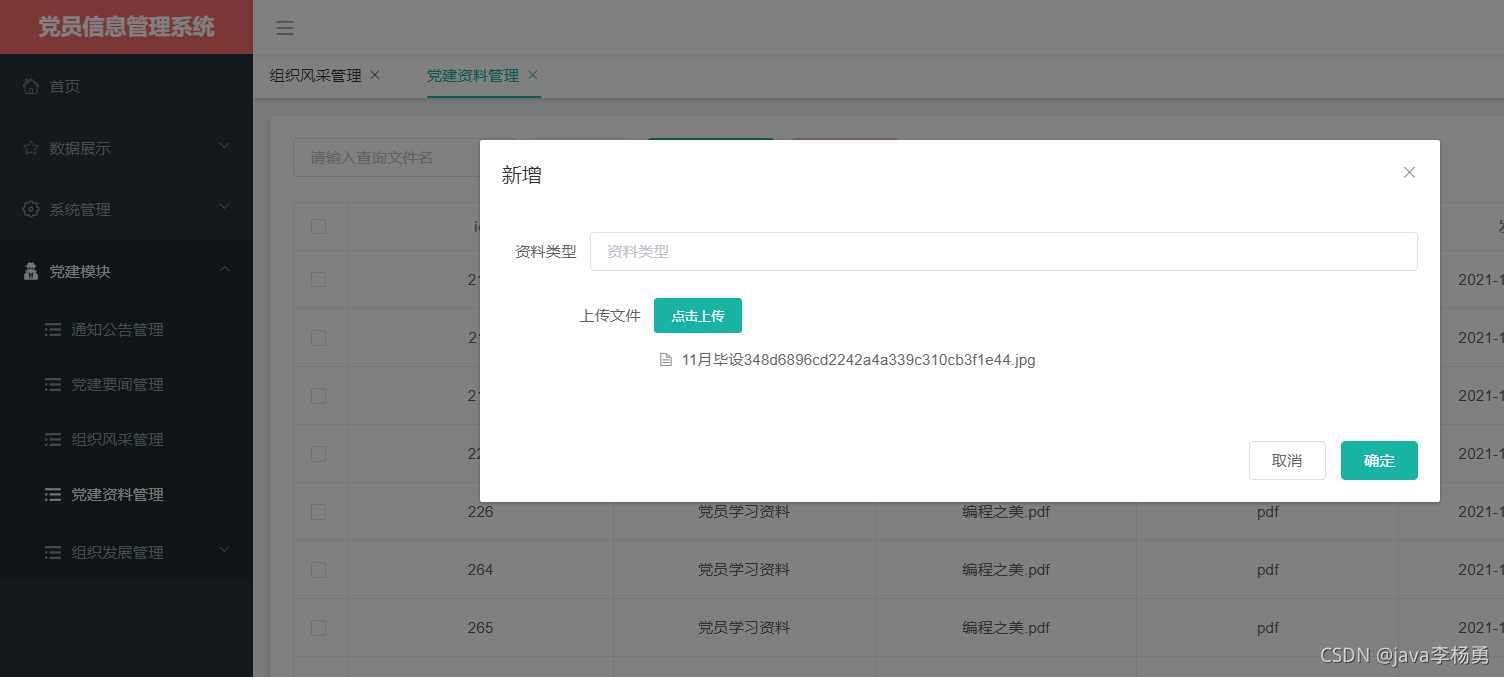Viewport: 1504px width, 677px height.
Task: Click the list icon beside 组织风采管理
Action: click(x=53, y=440)
